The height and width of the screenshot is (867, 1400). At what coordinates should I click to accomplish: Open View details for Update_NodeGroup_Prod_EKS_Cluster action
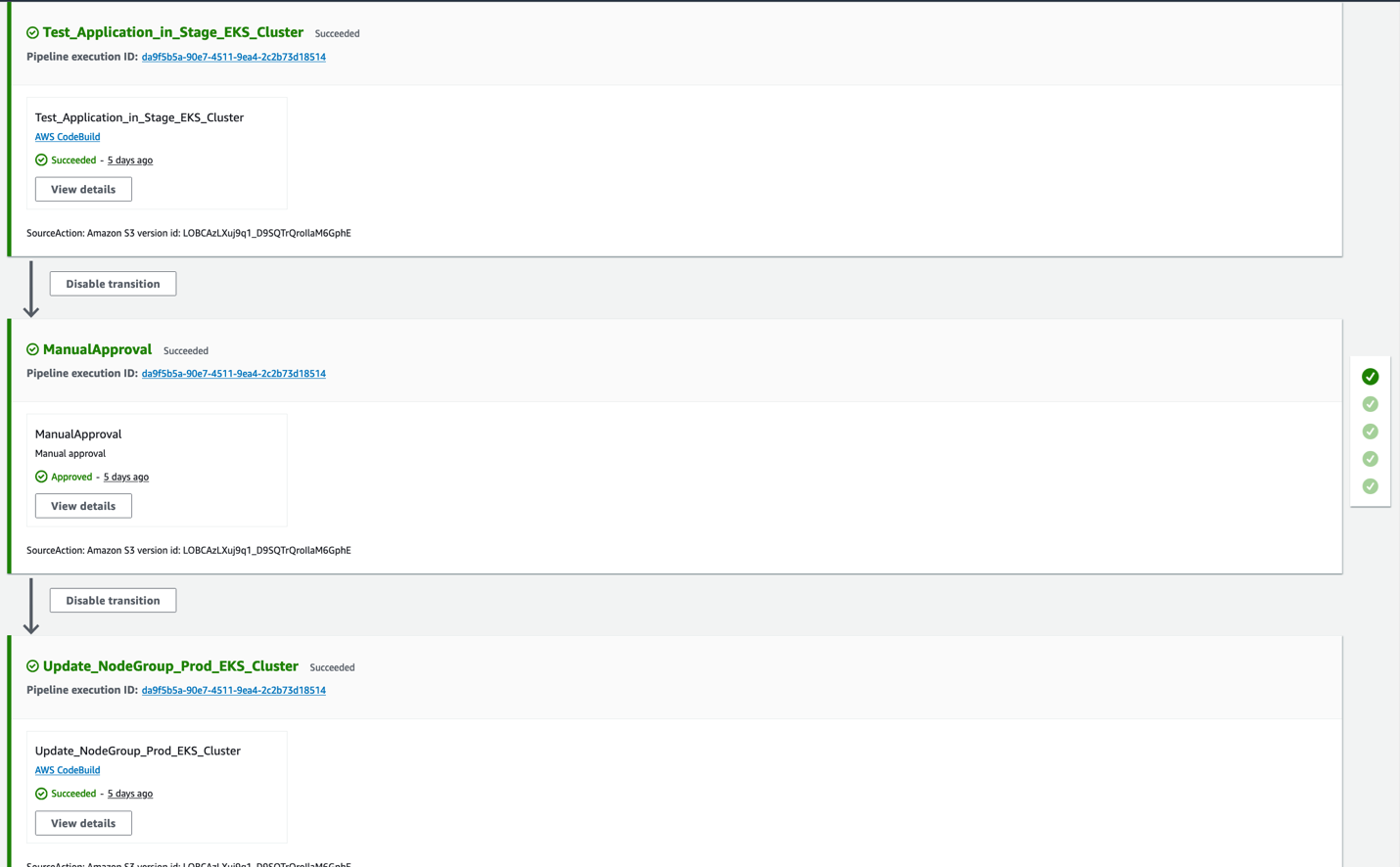[x=82, y=822]
